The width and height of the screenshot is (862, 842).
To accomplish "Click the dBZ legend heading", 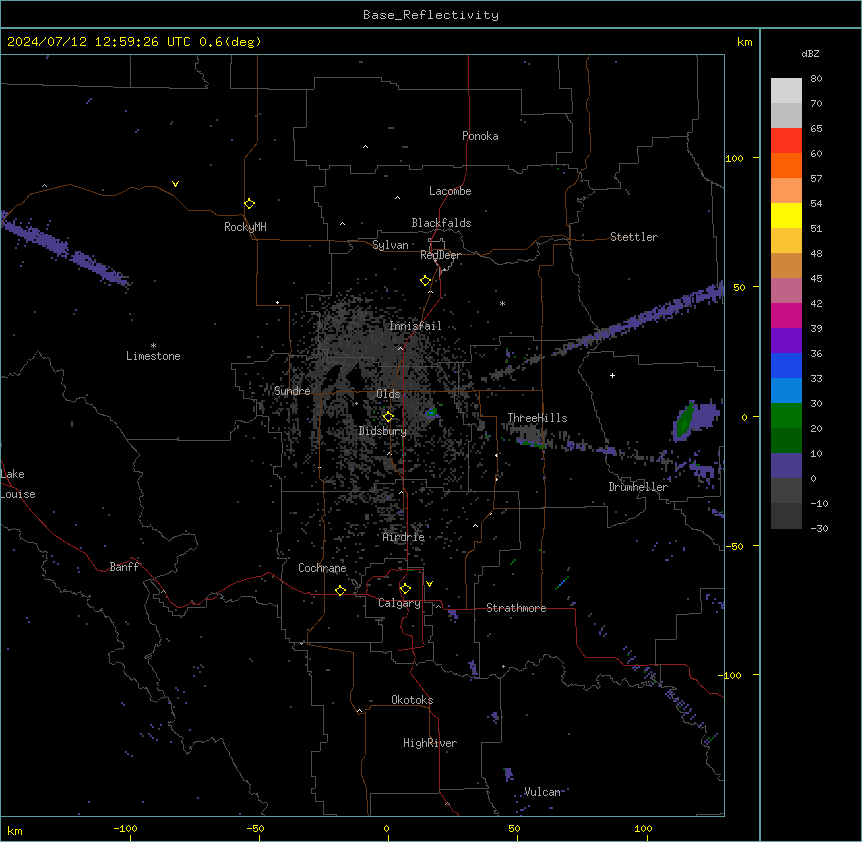I will pos(810,54).
